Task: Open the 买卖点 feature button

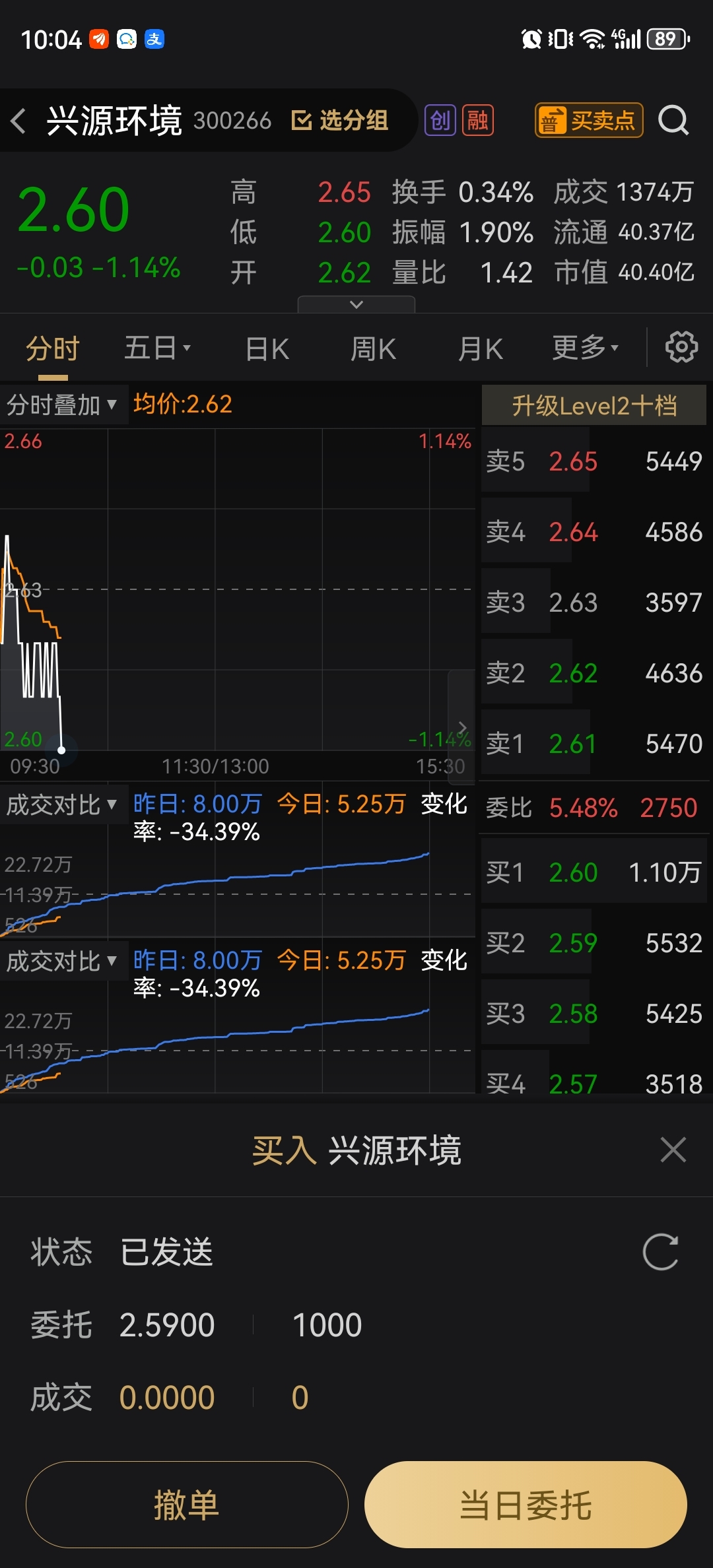Action: (x=589, y=120)
